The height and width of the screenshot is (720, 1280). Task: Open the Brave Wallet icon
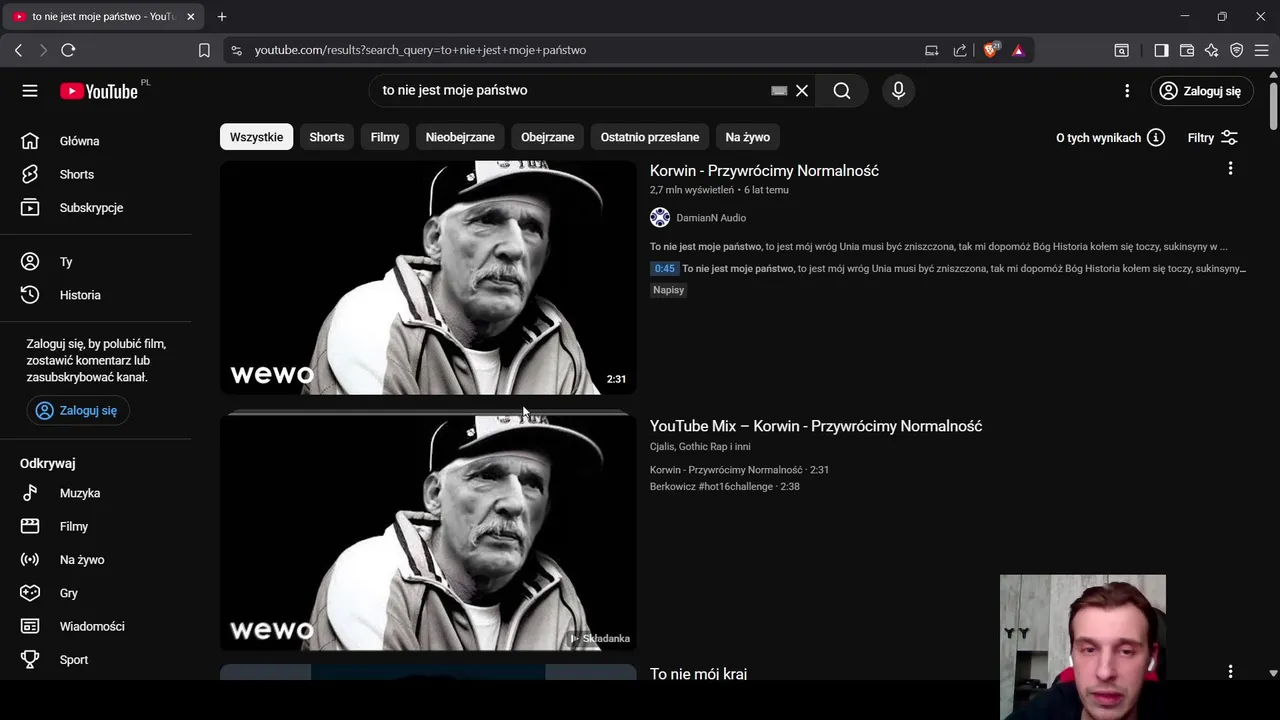(x=1187, y=50)
